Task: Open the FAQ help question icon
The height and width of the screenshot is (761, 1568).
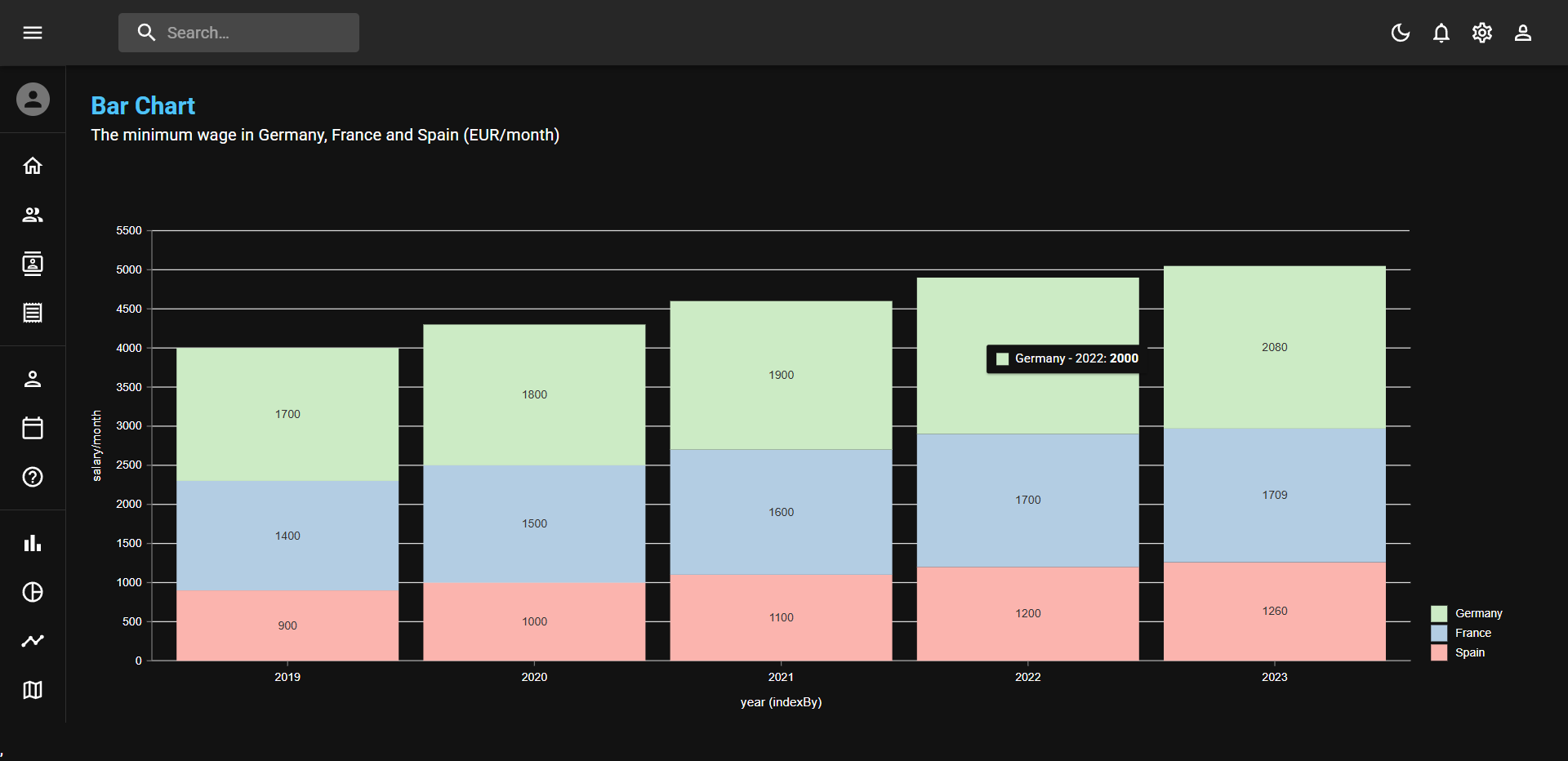Action: (x=33, y=477)
